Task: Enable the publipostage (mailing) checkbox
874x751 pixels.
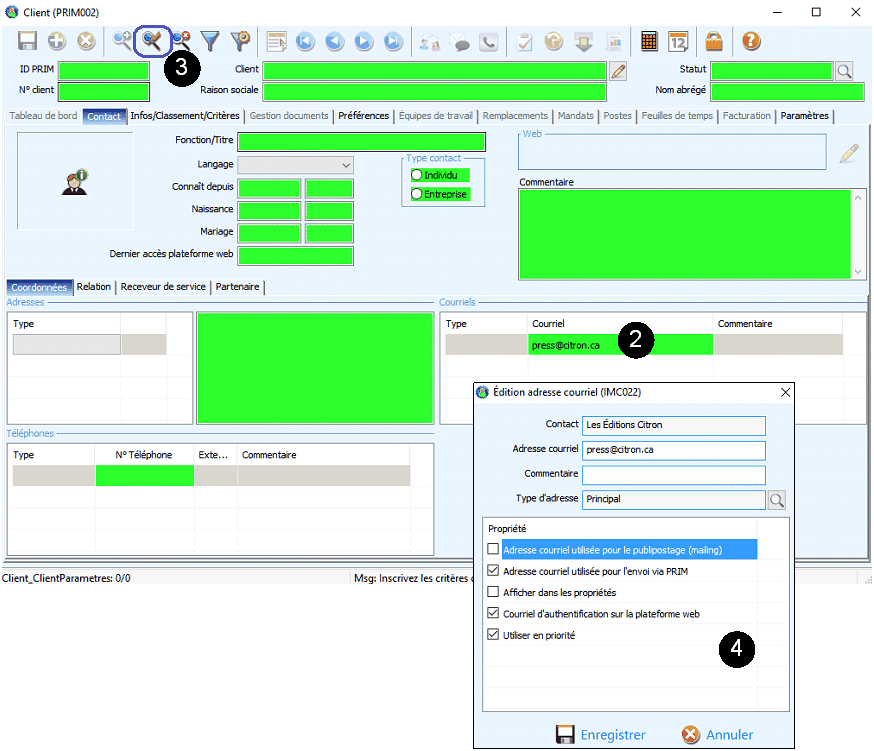Action: click(492, 549)
